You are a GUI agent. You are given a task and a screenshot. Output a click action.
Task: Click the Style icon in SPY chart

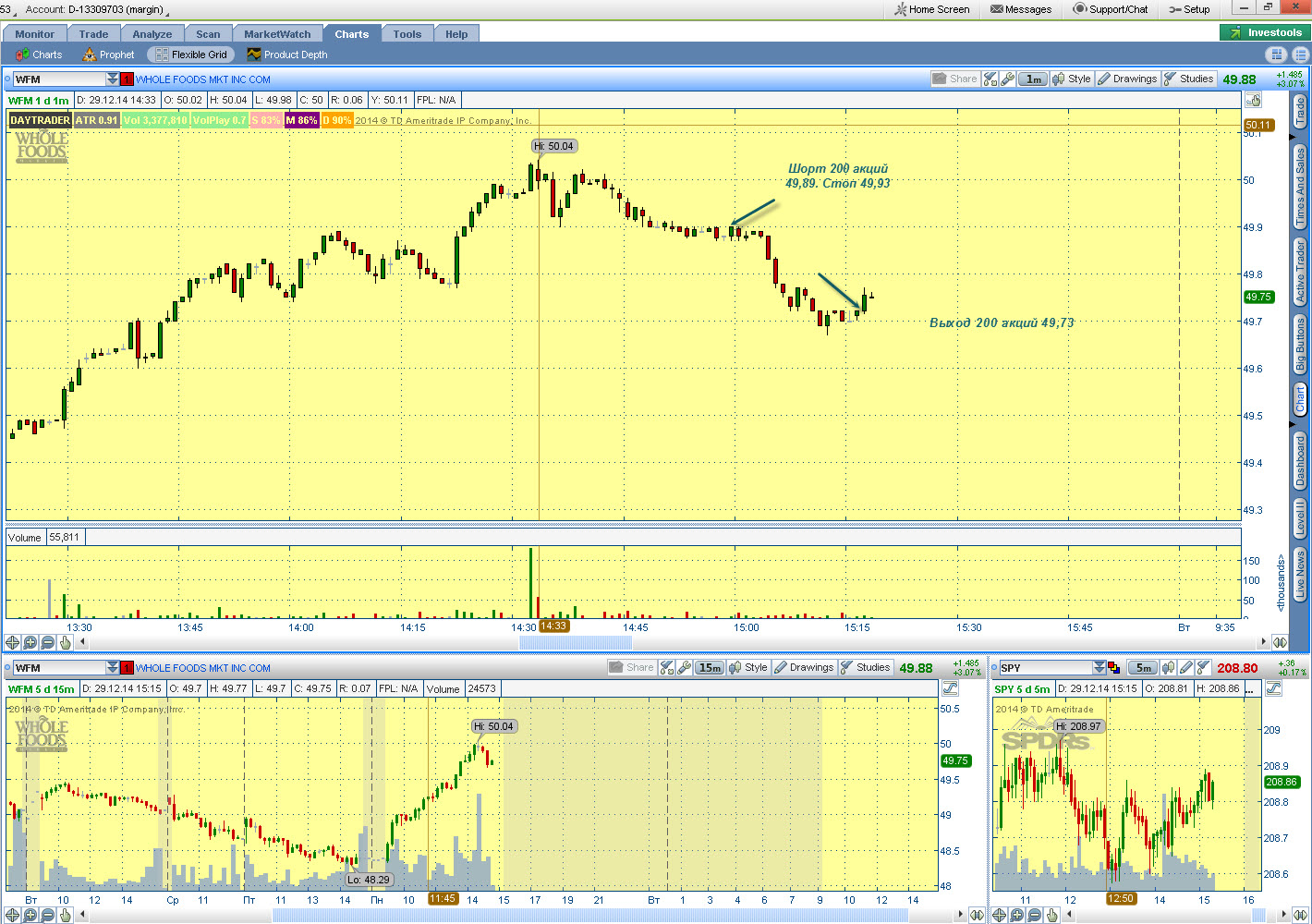[x=1169, y=668]
